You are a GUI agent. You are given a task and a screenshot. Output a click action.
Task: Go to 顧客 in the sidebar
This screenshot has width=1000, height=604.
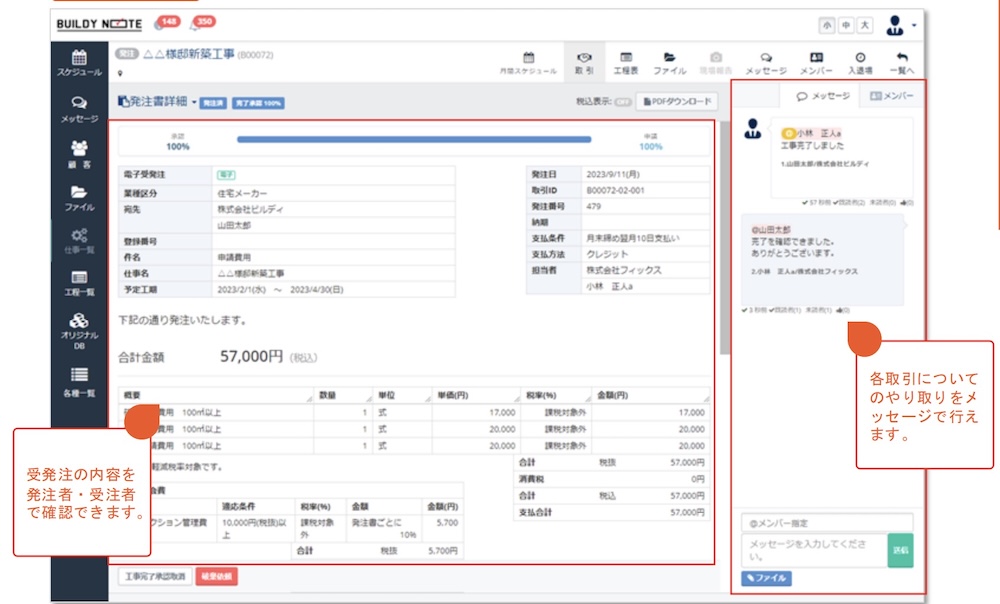click(x=79, y=153)
